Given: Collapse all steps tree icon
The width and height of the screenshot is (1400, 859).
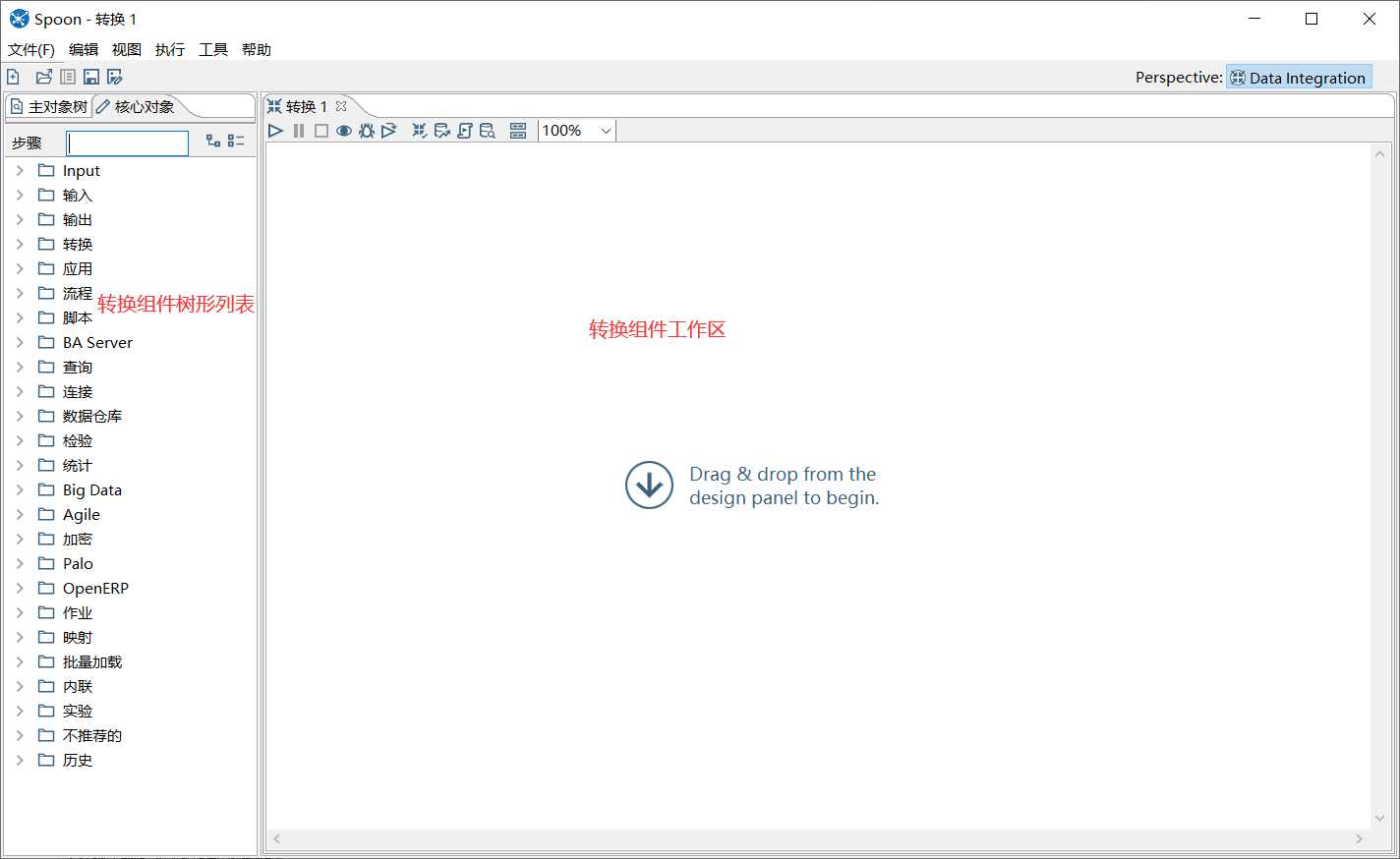Looking at the screenshot, I should click(236, 142).
